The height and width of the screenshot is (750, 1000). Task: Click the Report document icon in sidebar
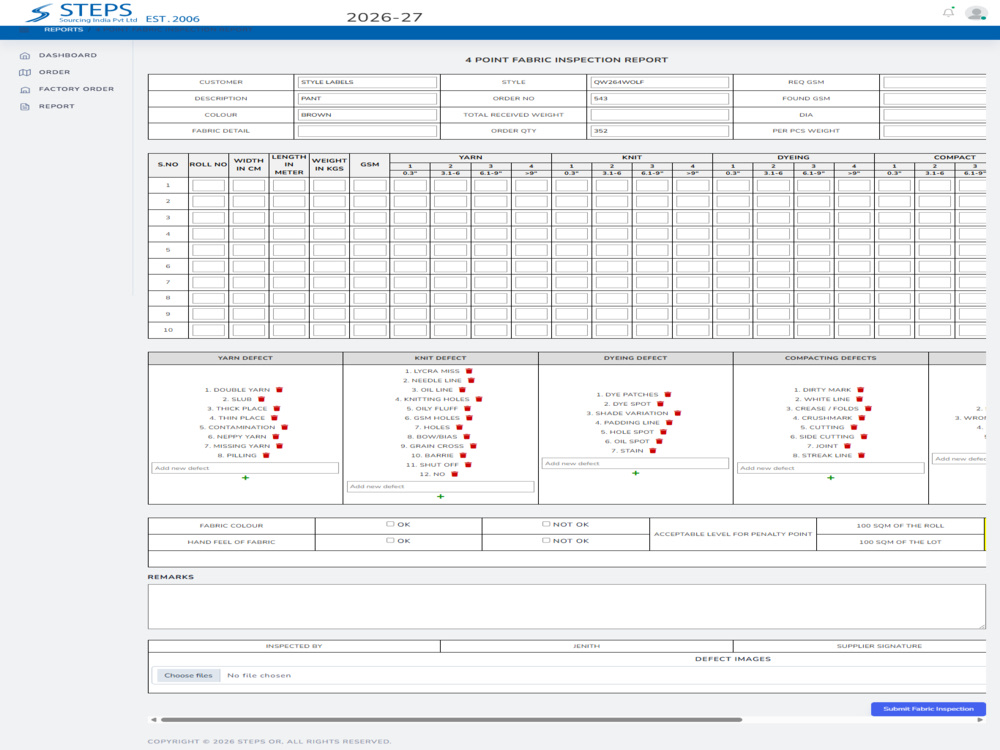point(25,107)
